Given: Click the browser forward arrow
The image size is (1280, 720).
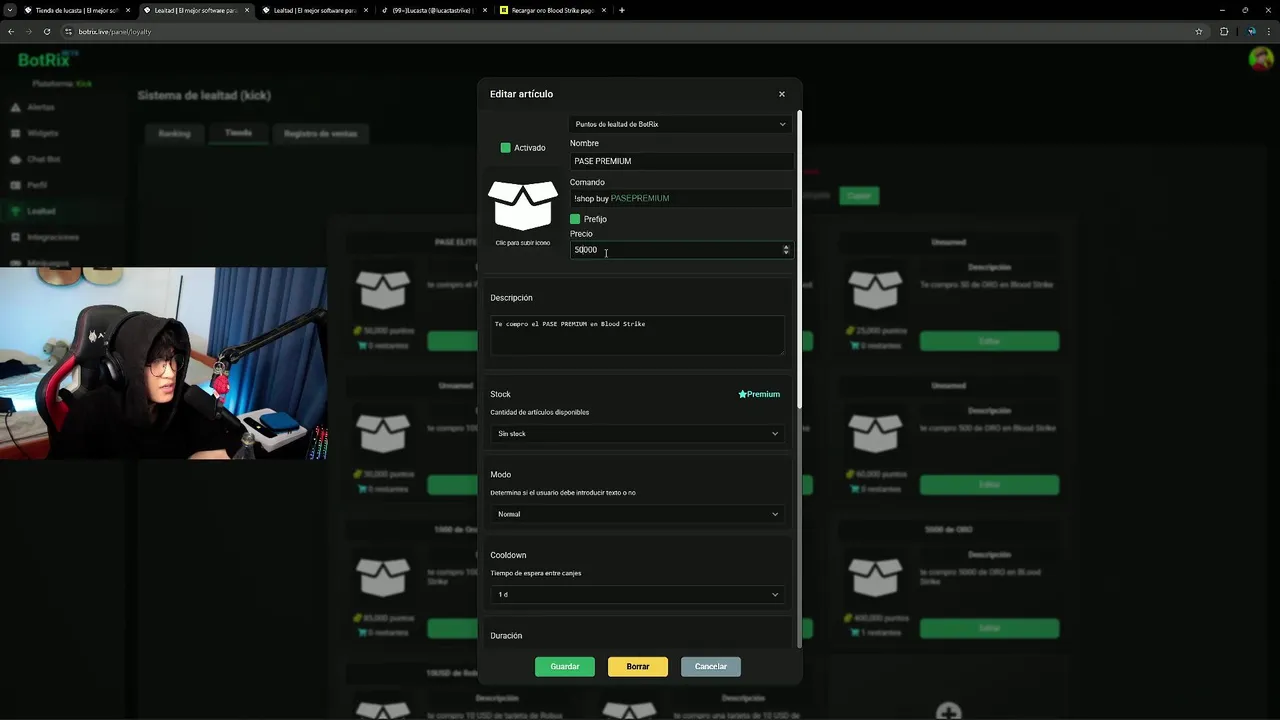Looking at the screenshot, I should 29,31.
